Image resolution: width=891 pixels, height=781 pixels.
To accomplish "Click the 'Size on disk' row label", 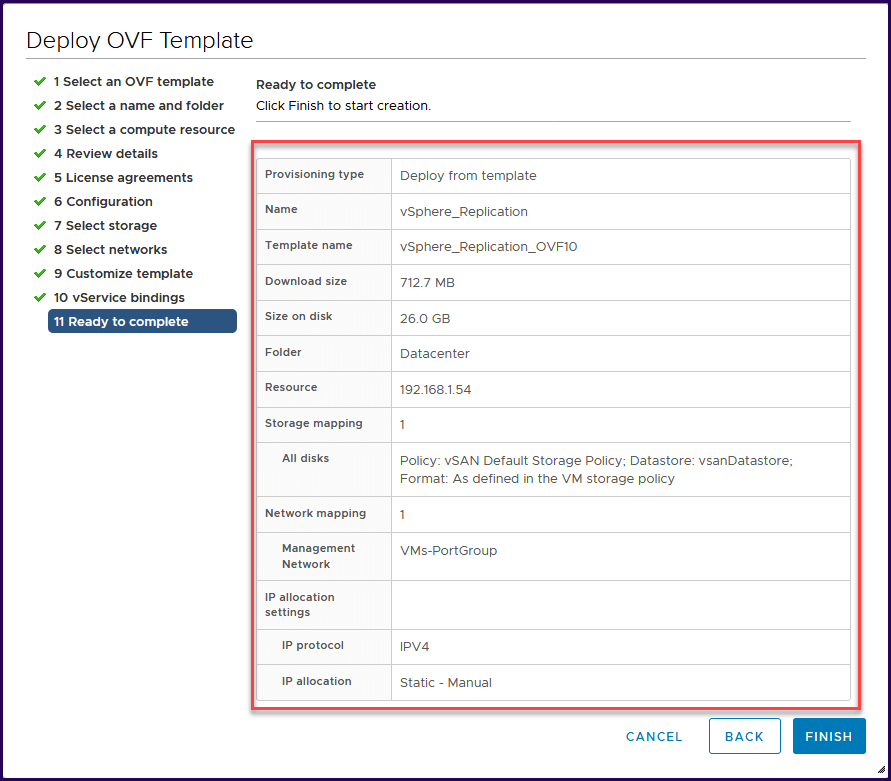I will coord(298,316).
